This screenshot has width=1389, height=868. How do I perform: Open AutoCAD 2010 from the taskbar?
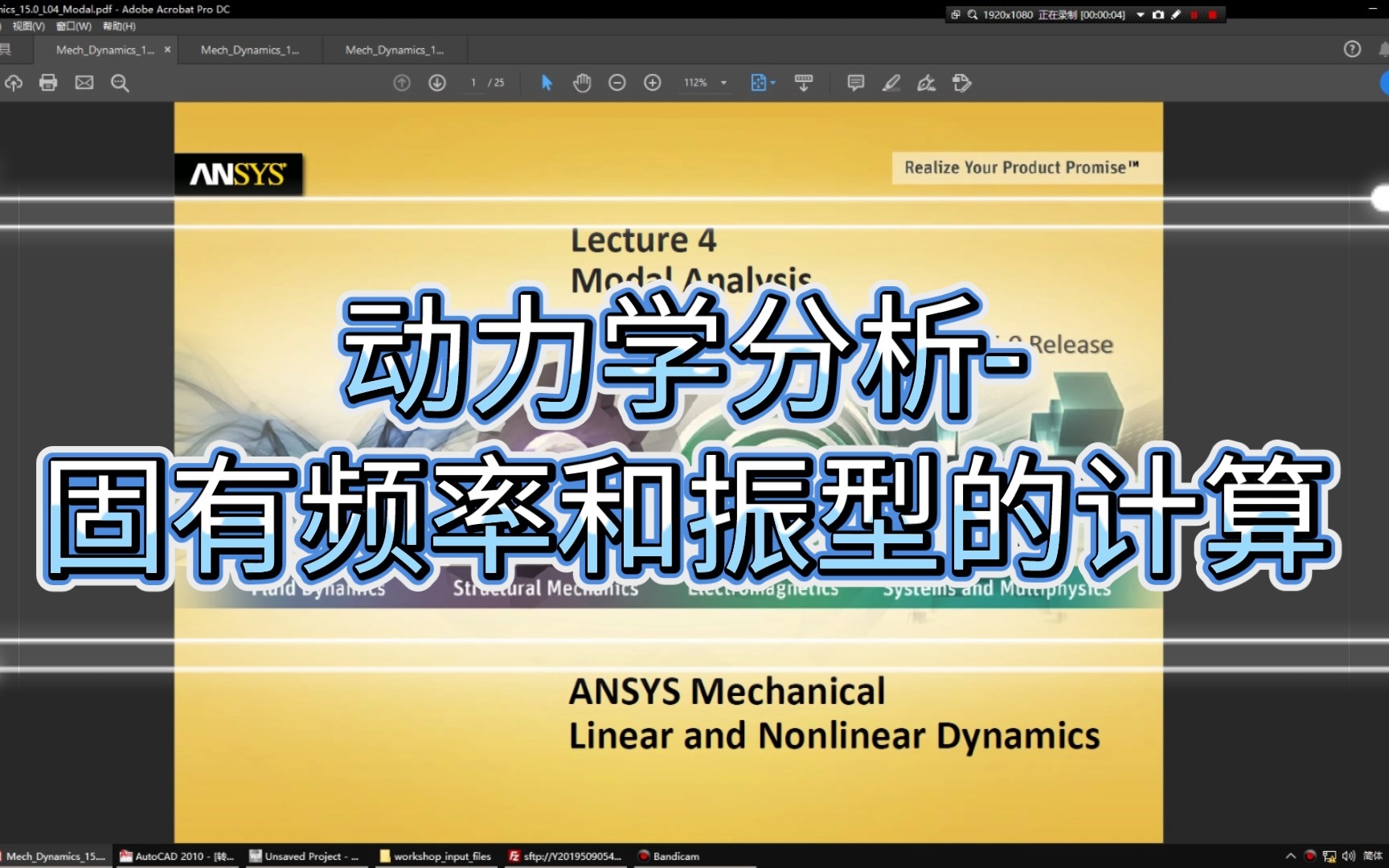[x=177, y=856]
